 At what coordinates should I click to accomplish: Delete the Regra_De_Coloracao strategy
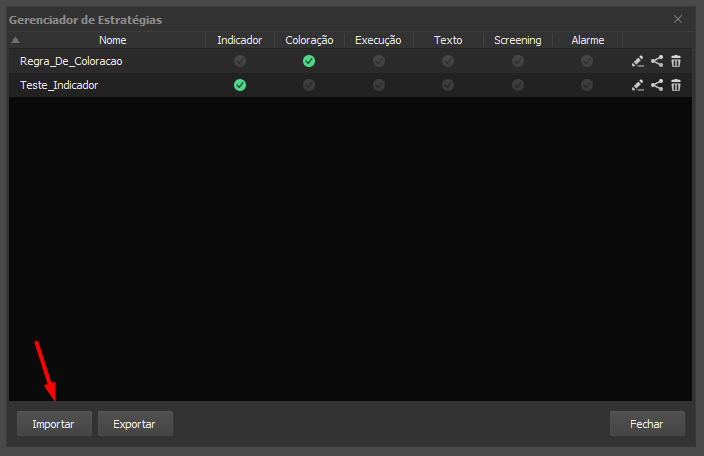(x=676, y=61)
